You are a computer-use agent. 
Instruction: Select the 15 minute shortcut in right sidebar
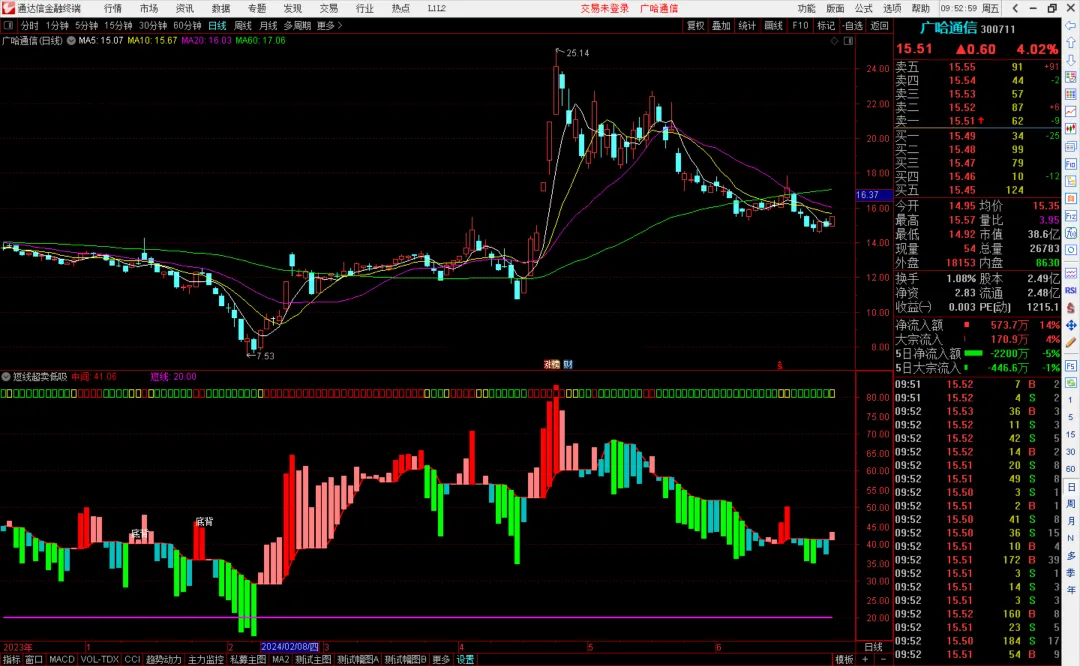tap(1071, 435)
